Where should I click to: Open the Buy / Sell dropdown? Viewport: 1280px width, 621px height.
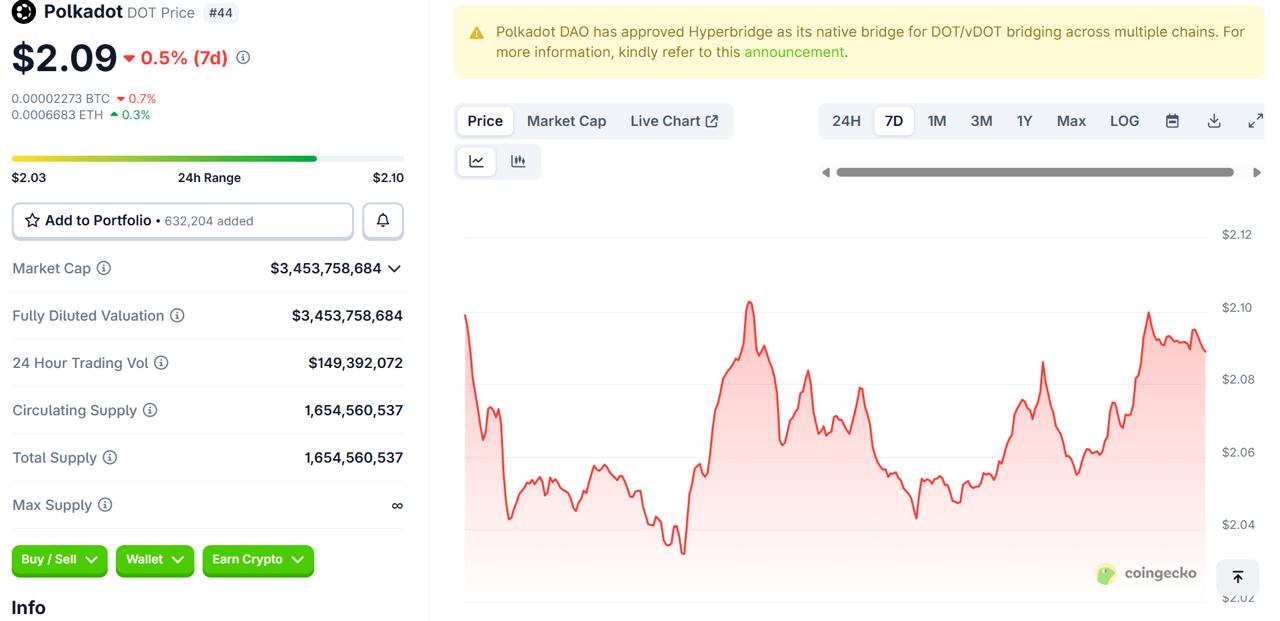click(x=59, y=561)
